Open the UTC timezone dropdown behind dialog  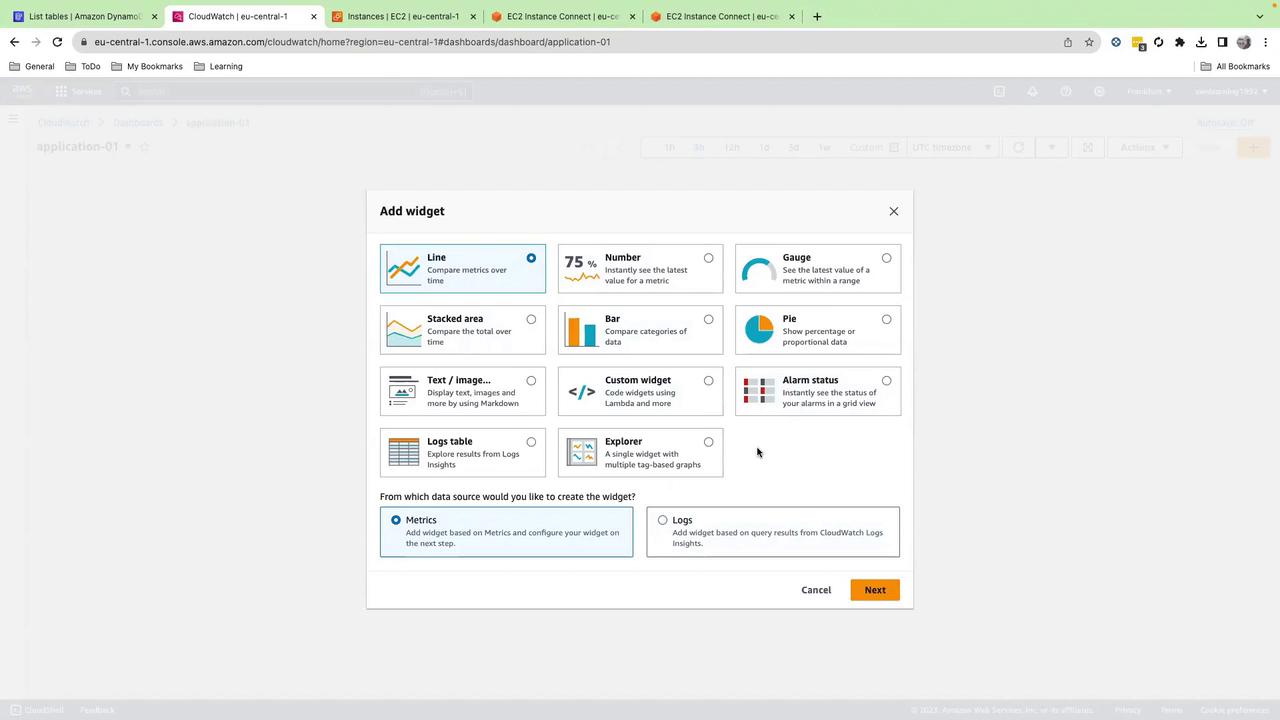point(951,147)
